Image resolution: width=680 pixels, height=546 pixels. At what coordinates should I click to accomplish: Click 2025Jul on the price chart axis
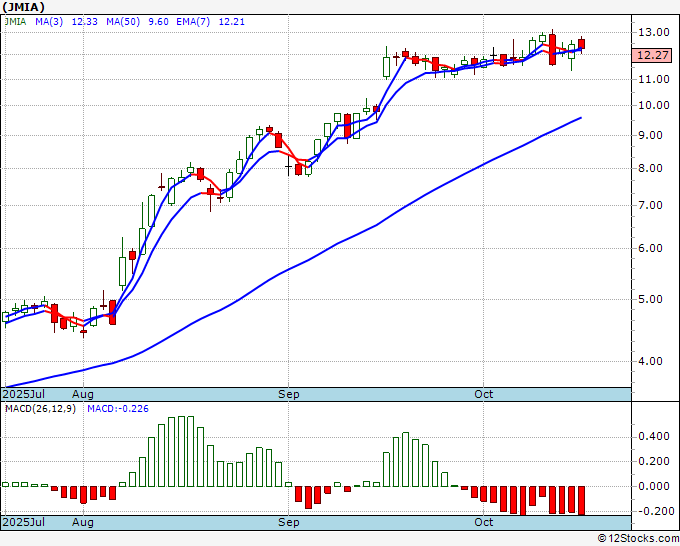pos(24,394)
